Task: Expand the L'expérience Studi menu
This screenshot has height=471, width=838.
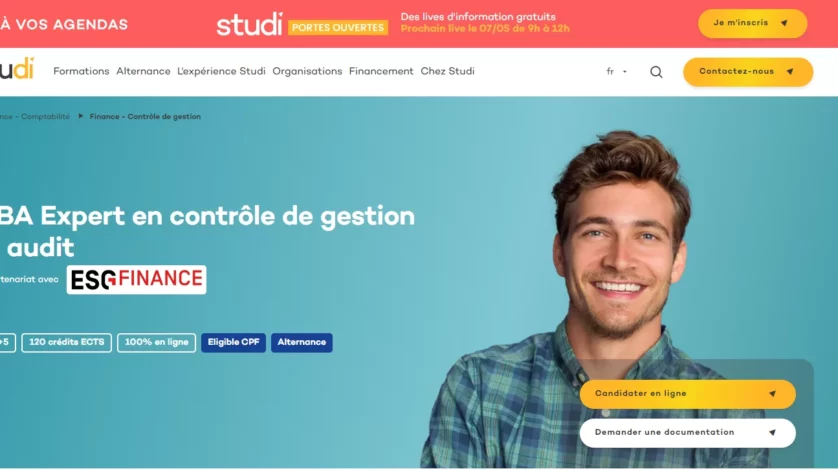Action: 221,71
